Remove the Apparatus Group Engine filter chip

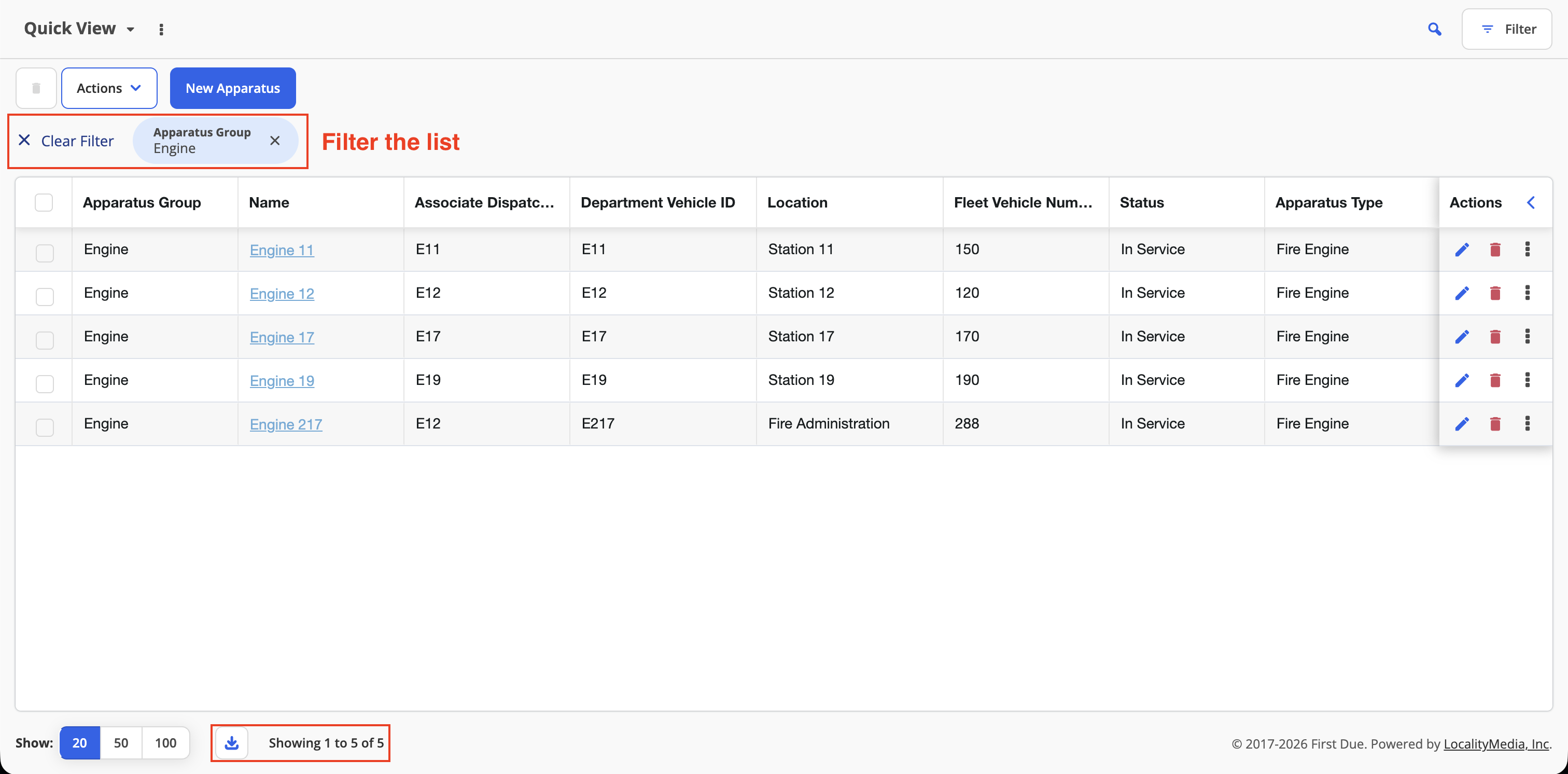tap(275, 141)
